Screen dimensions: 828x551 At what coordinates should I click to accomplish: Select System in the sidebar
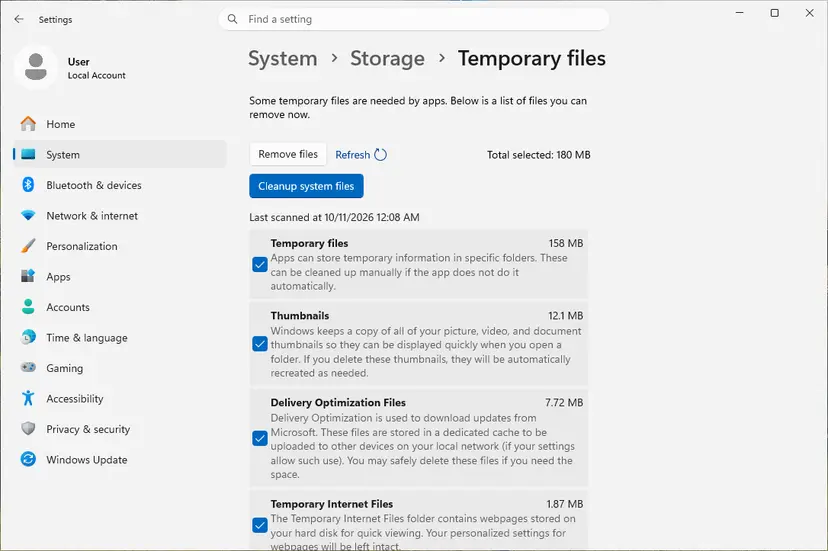pyautogui.click(x=120, y=154)
